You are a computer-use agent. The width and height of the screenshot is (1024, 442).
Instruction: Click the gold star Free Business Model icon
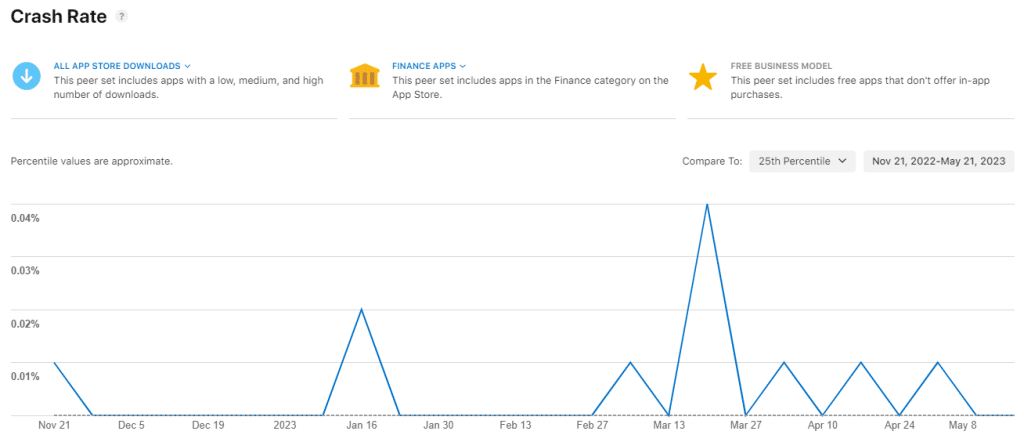[703, 77]
